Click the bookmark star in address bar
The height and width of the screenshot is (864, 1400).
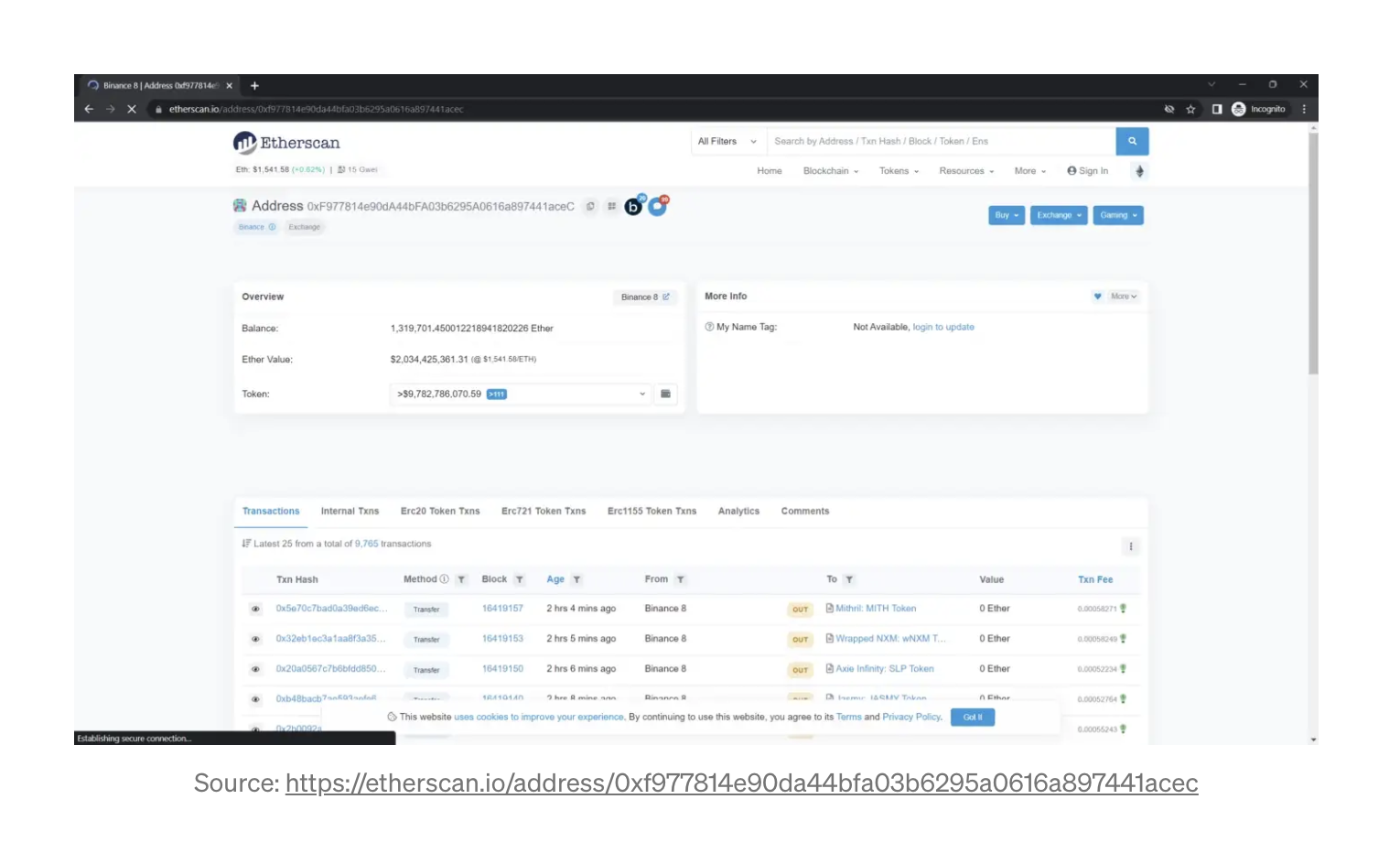pyautogui.click(x=1190, y=109)
